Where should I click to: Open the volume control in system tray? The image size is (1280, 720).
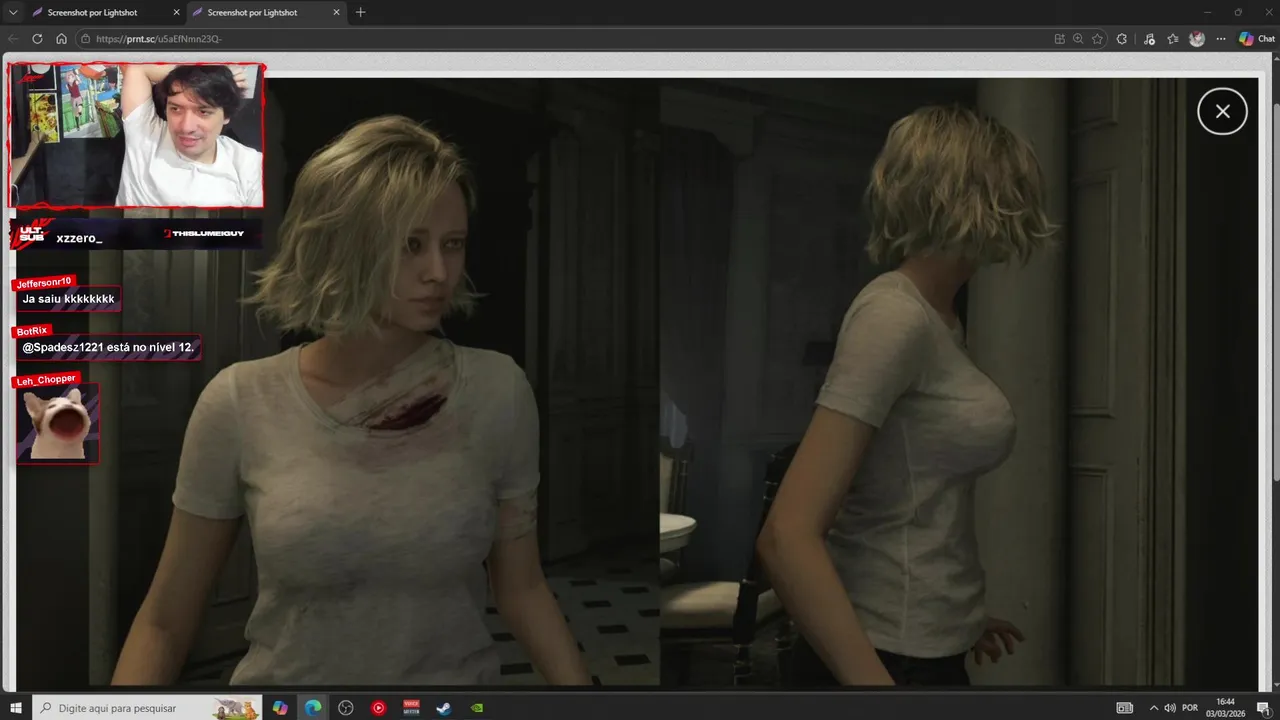(1170, 708)
